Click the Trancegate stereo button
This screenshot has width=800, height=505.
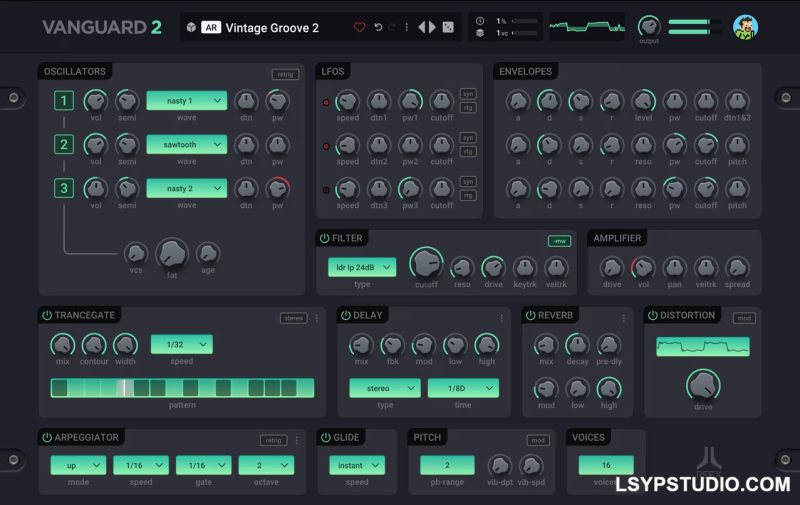pyautogui.click(x=293, y=318)
